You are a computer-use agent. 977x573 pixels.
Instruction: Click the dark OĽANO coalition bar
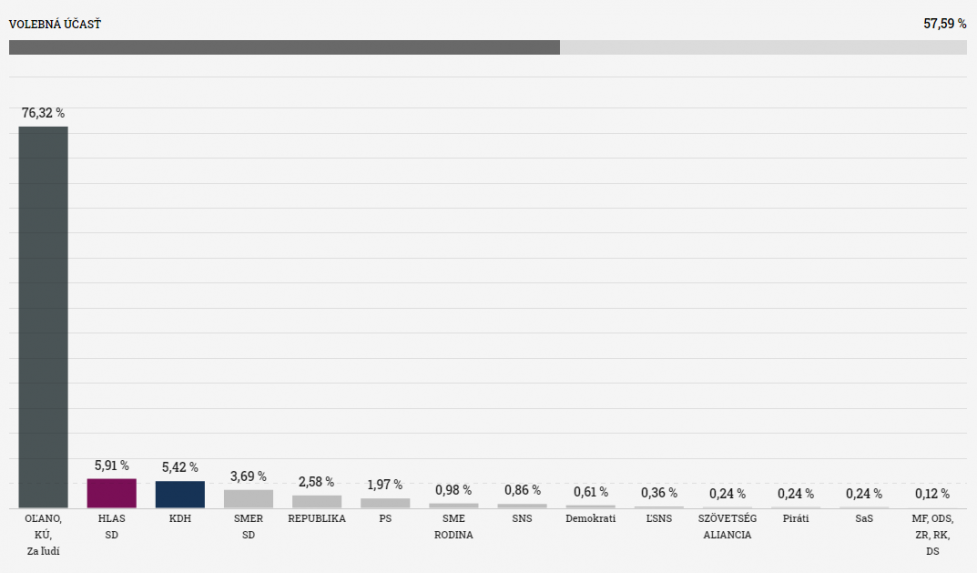pos(43,317)
